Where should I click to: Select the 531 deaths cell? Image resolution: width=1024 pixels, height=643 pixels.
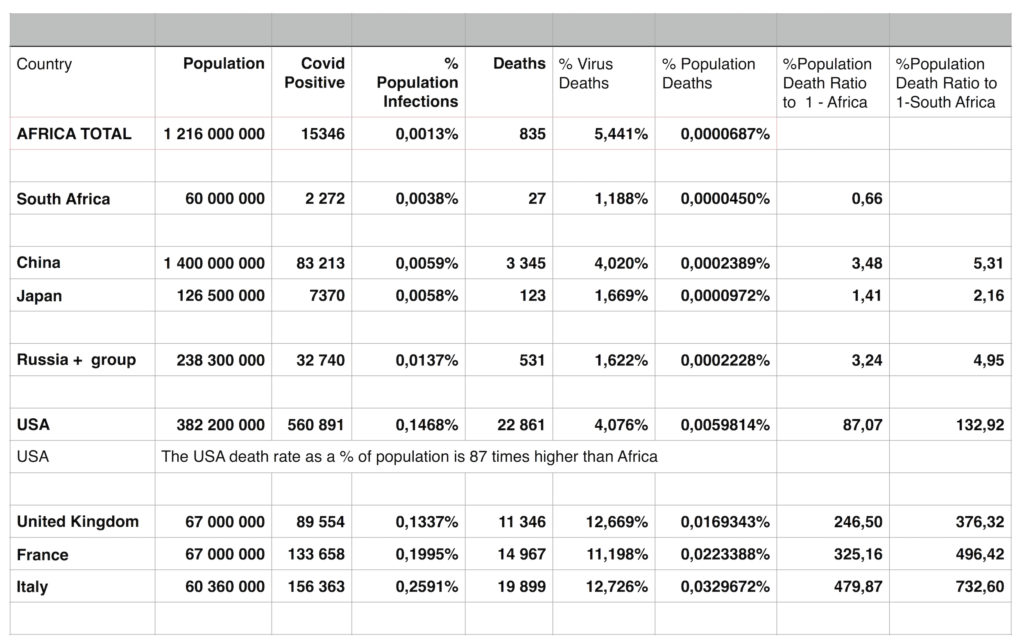pyautogui.click(x=509, y=360)
